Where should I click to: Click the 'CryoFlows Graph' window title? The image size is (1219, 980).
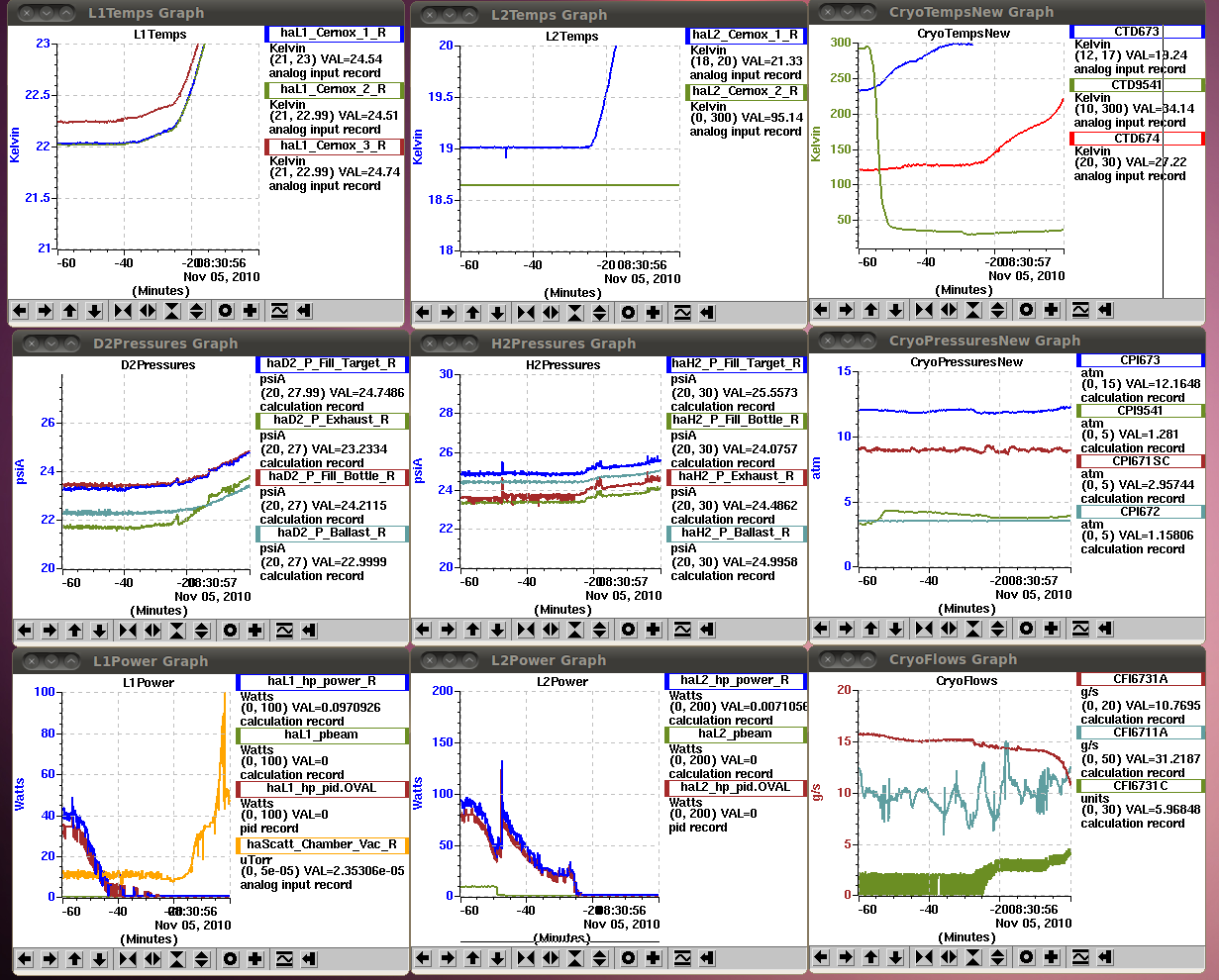(953, 659)
